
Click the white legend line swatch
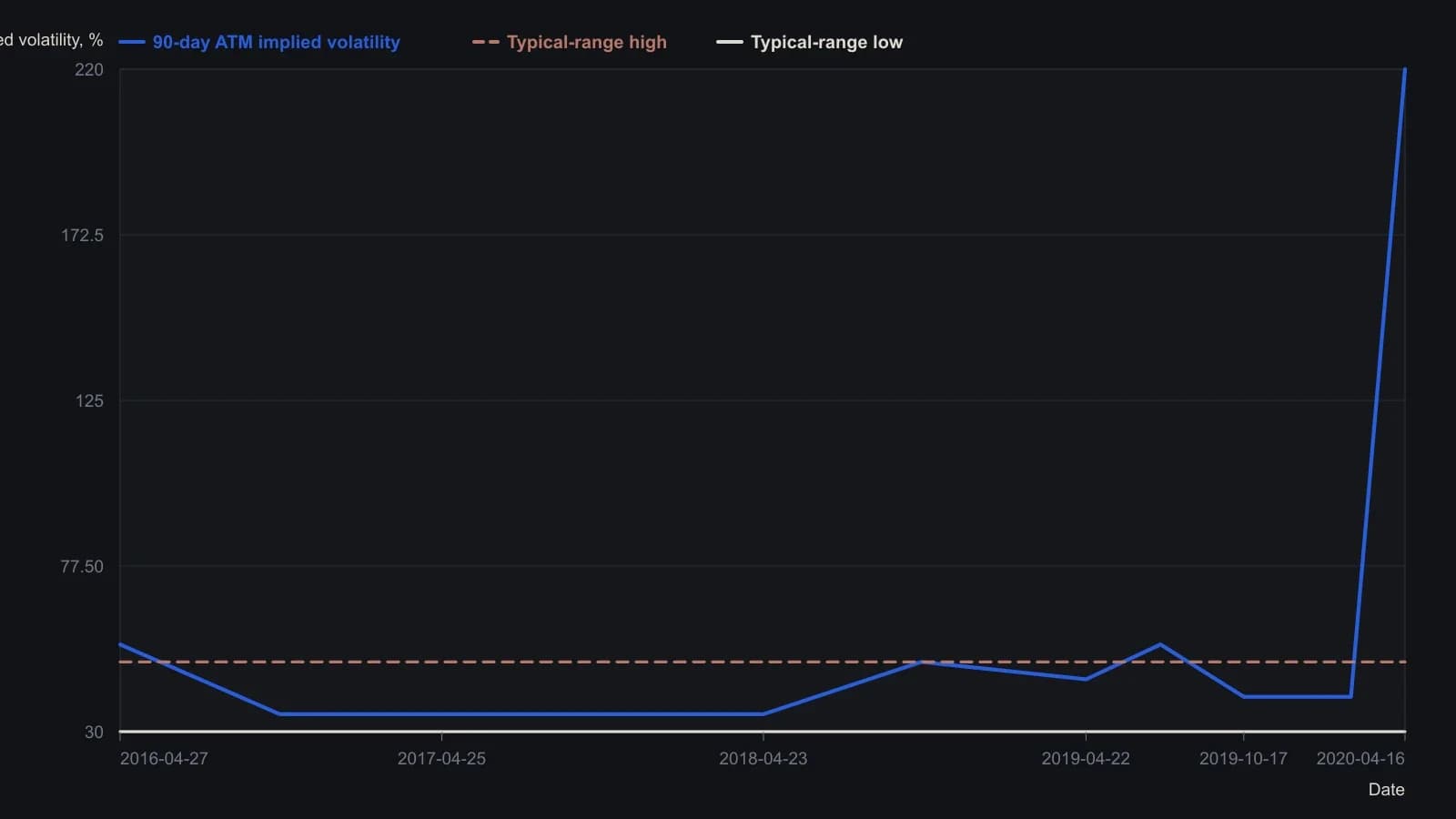click(x=730, y=42)
